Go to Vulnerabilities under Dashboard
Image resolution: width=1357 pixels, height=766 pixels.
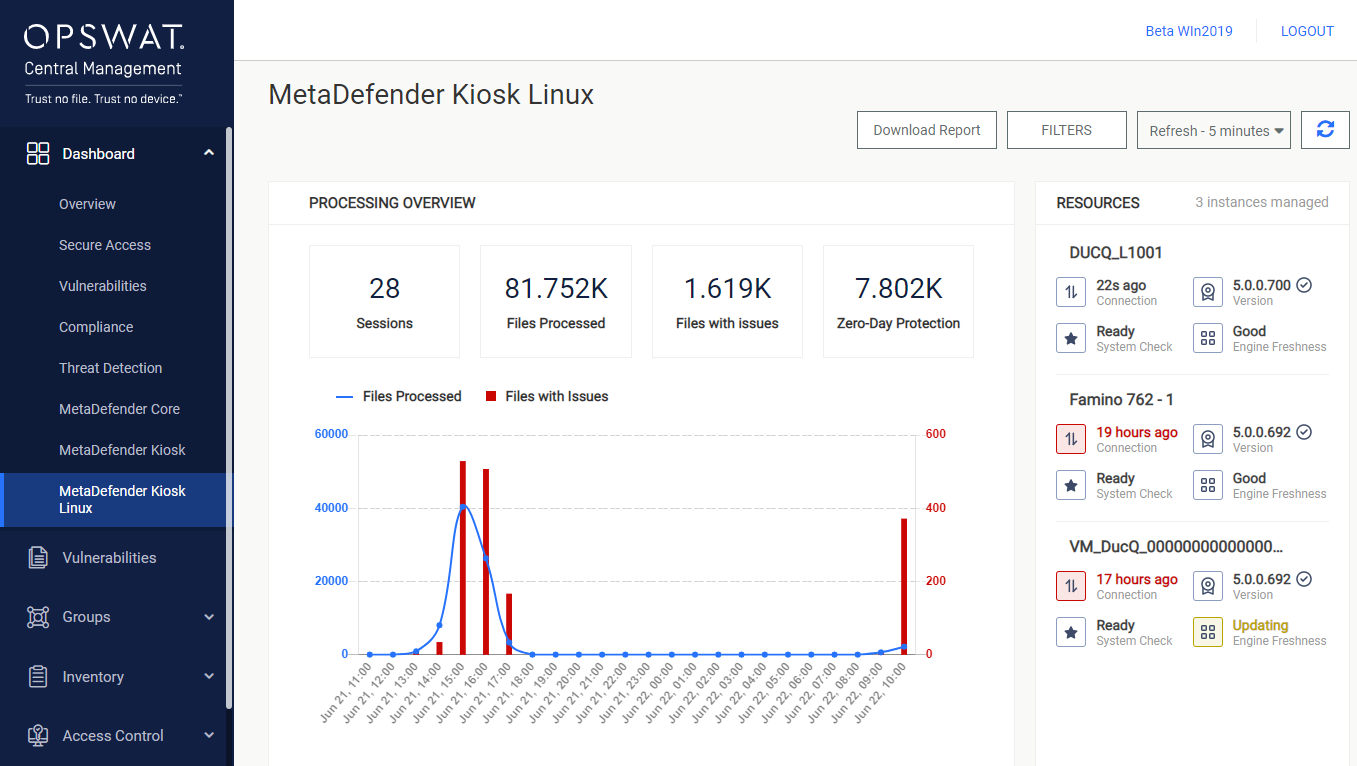pos(103,286)
